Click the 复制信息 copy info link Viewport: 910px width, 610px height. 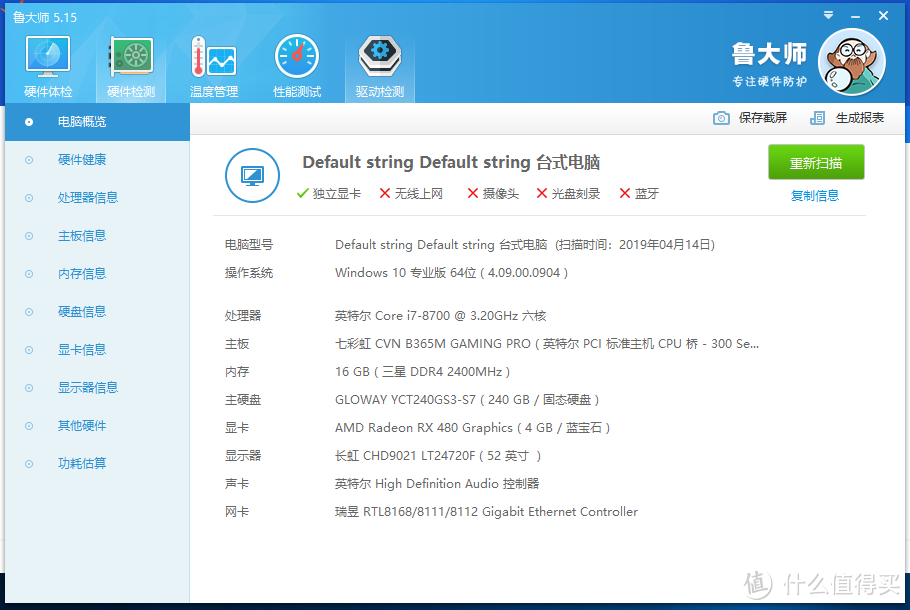pos(815,196)
